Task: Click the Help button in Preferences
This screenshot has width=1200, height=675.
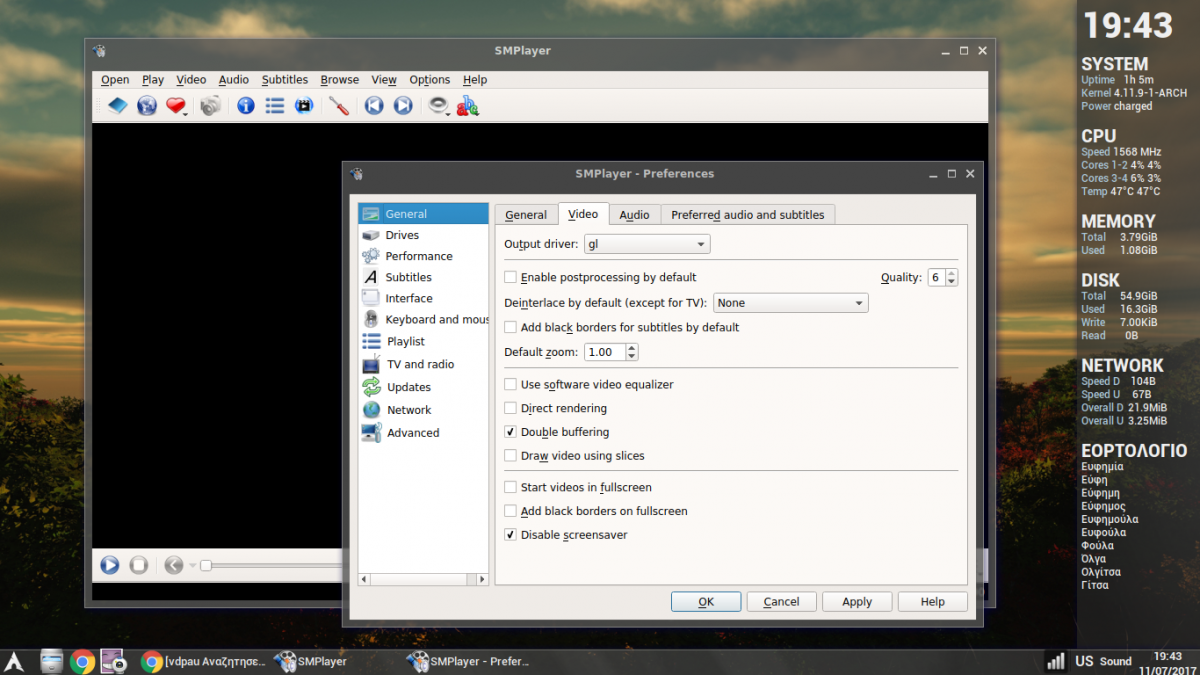Action: click(933, 602)
